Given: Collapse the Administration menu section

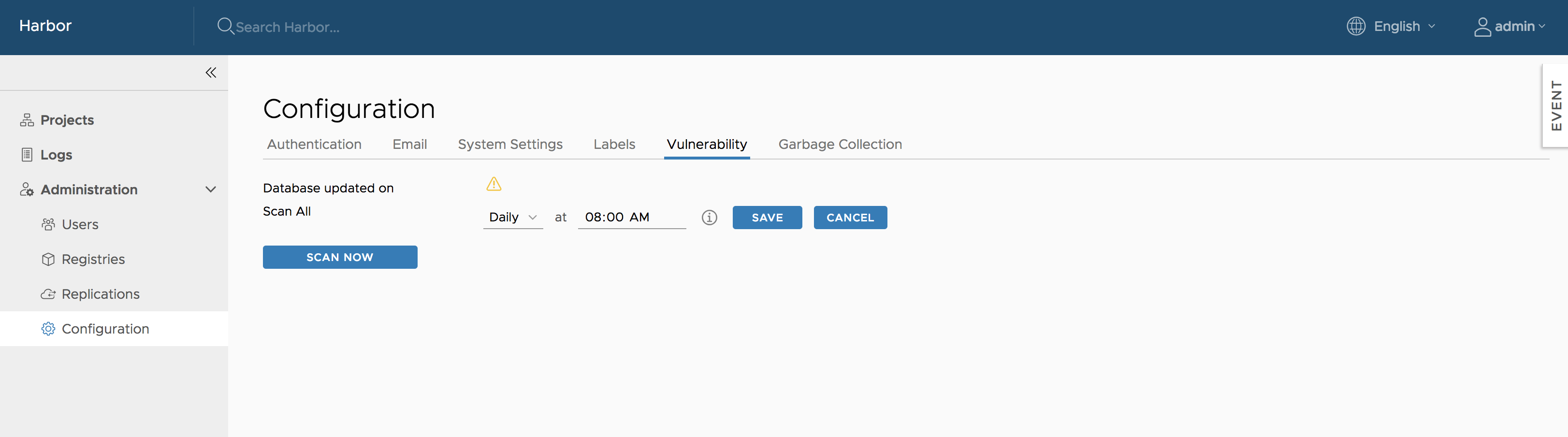Looking at the screenshot, I should (x=211, y=189).
